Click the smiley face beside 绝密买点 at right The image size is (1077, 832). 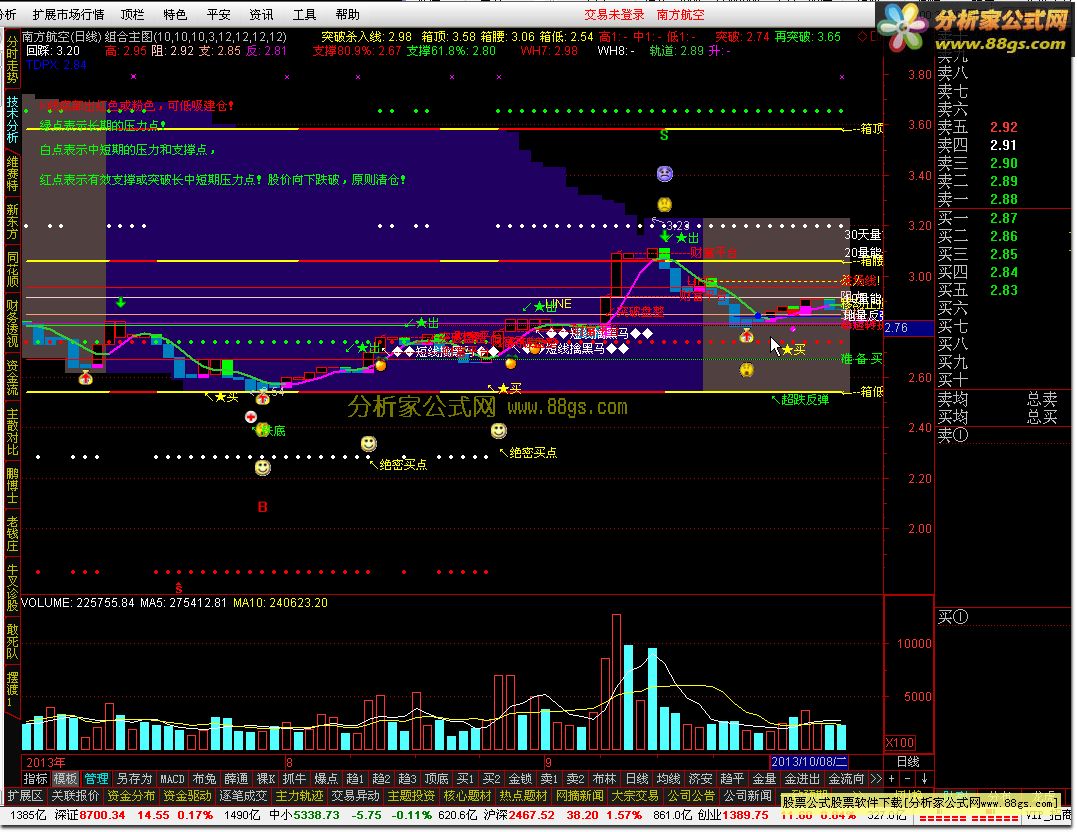(498, 431)
